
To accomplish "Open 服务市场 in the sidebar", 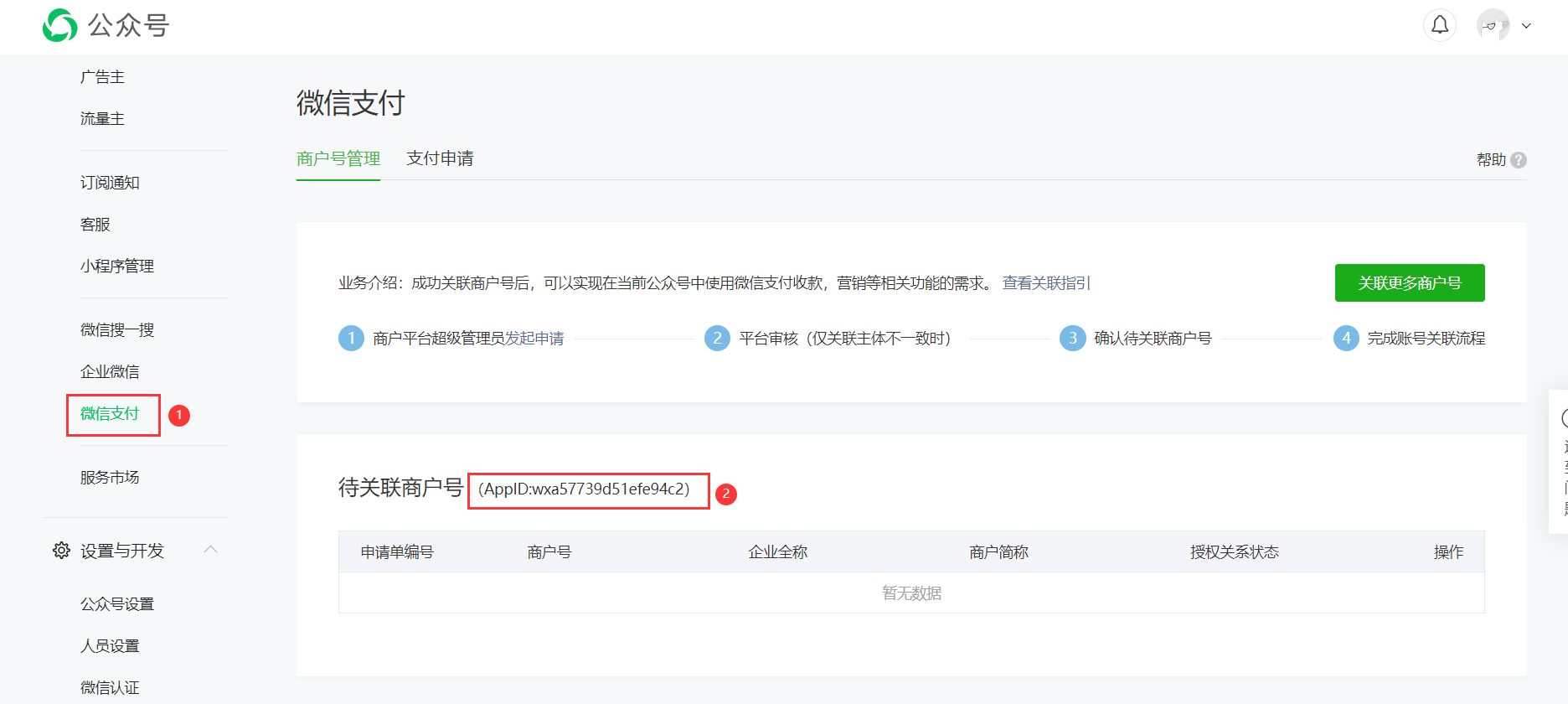I will (110, 478).
